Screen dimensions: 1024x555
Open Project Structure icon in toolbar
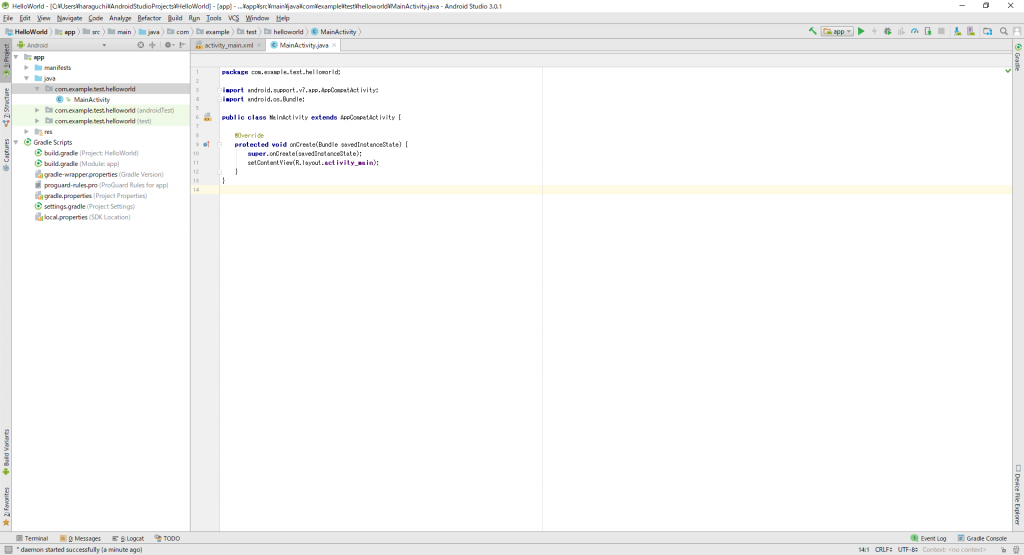(987, 31)
